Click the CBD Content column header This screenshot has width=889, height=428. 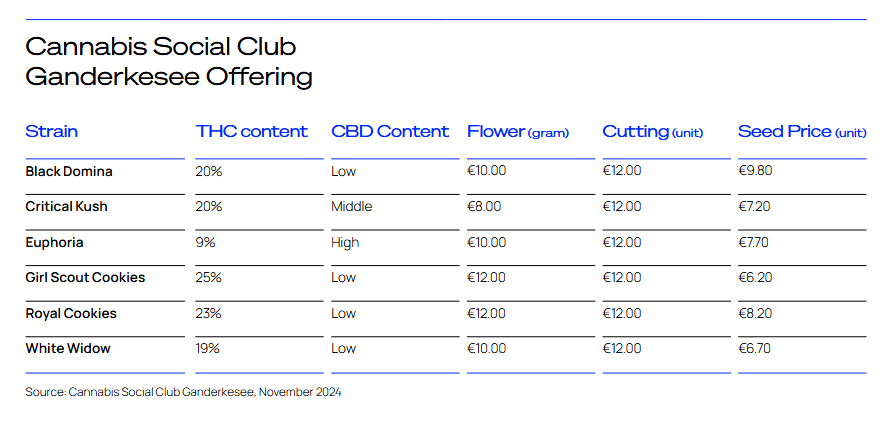pyautogui.click(x=390, y=132)
